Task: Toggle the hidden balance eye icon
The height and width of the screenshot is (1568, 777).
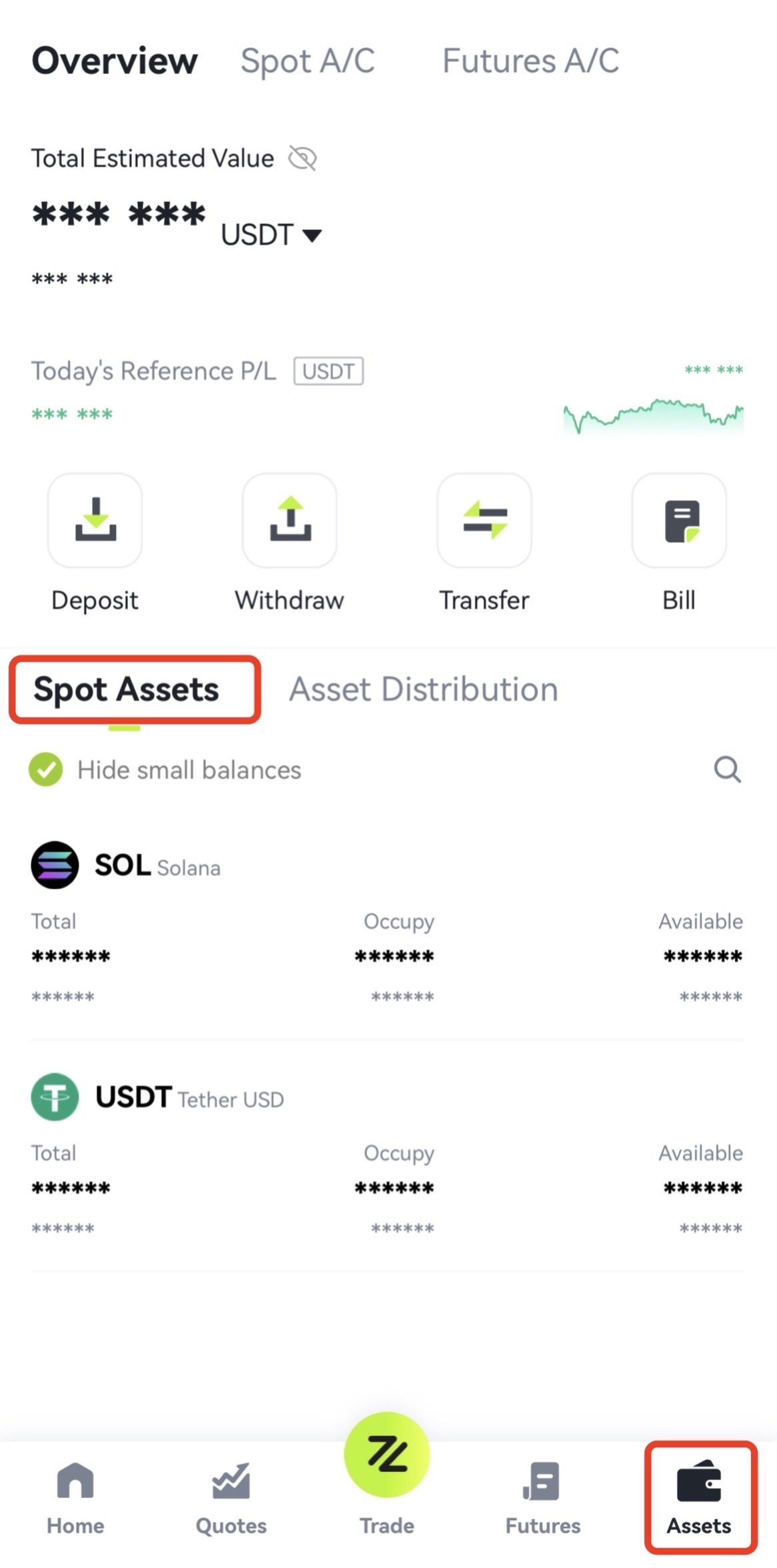Action: click(x=302, y=159)
